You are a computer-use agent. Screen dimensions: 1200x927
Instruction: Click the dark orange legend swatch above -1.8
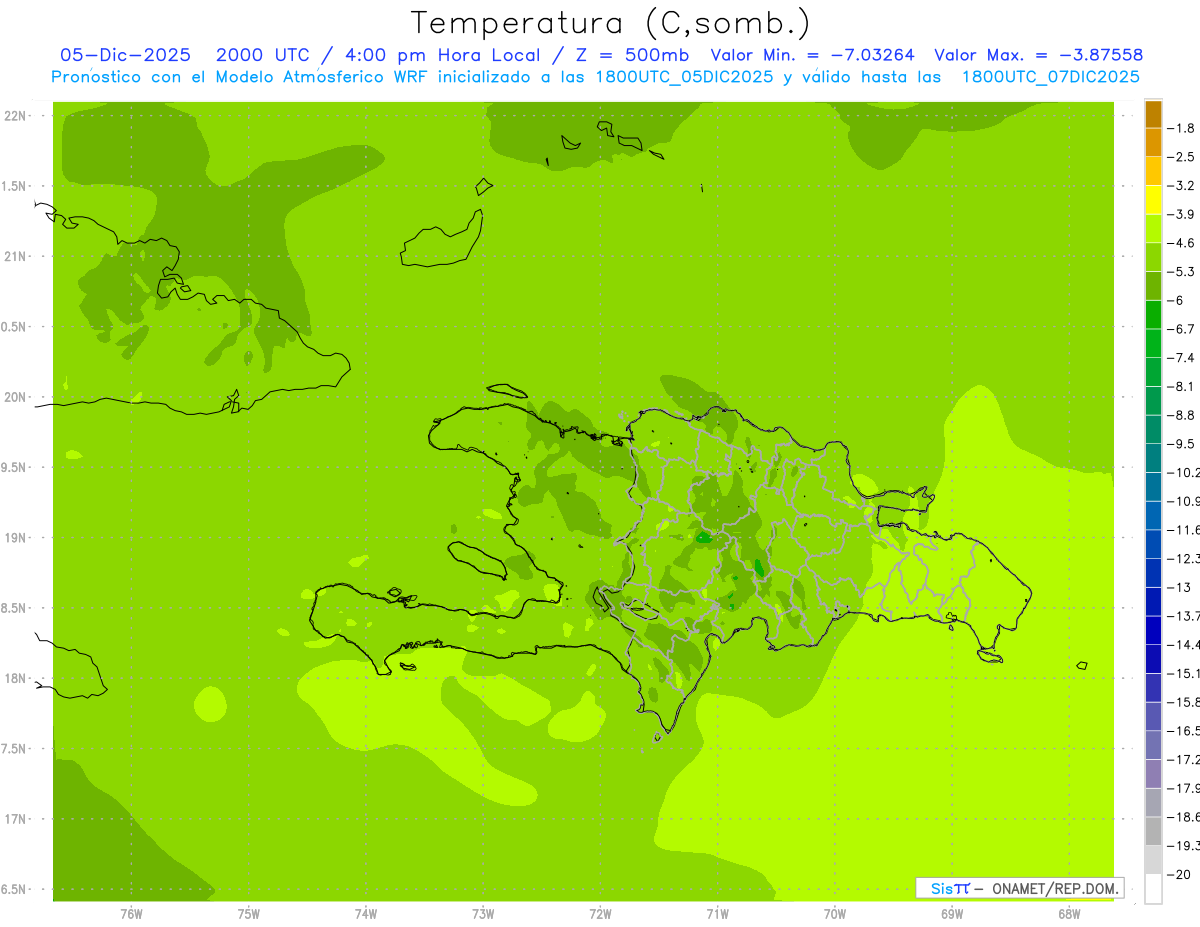click(1153, 114)
